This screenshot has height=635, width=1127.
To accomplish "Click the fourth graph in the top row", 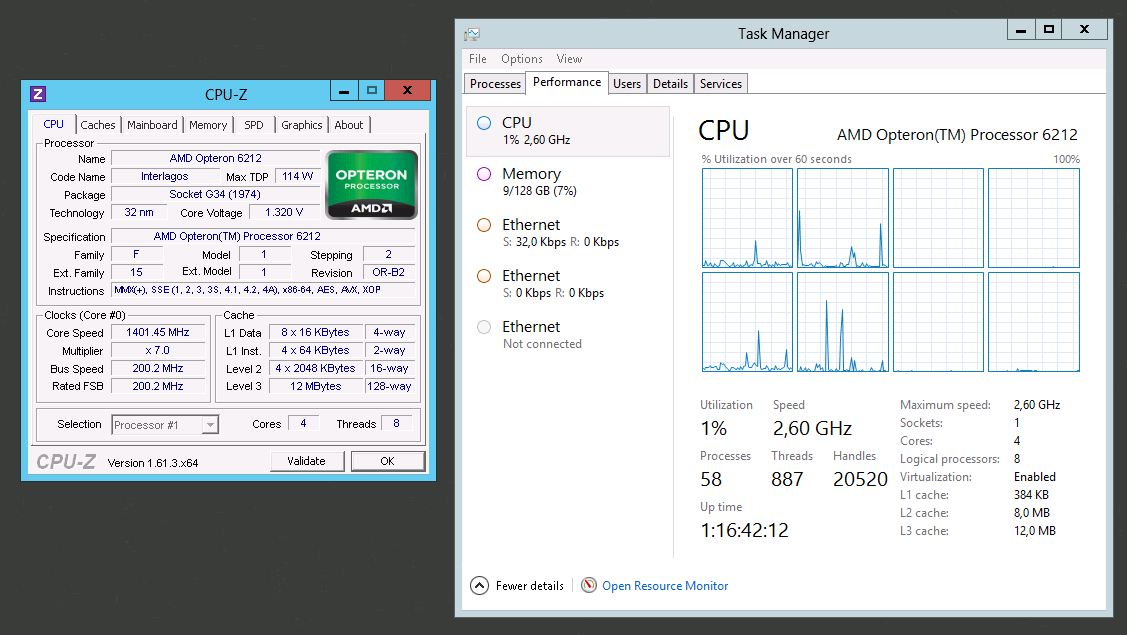I will [1034, 218].
